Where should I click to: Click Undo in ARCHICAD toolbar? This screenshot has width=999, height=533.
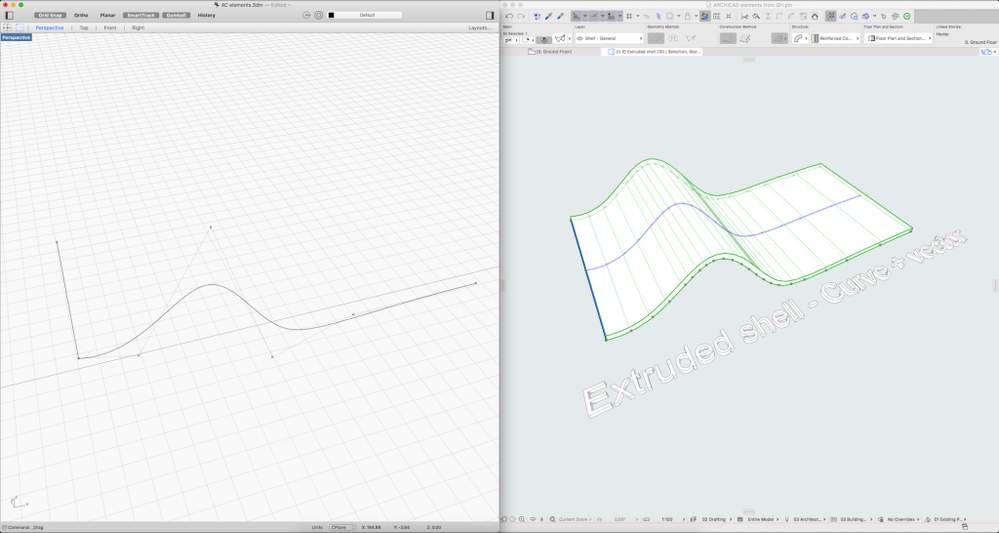[509, 17]
